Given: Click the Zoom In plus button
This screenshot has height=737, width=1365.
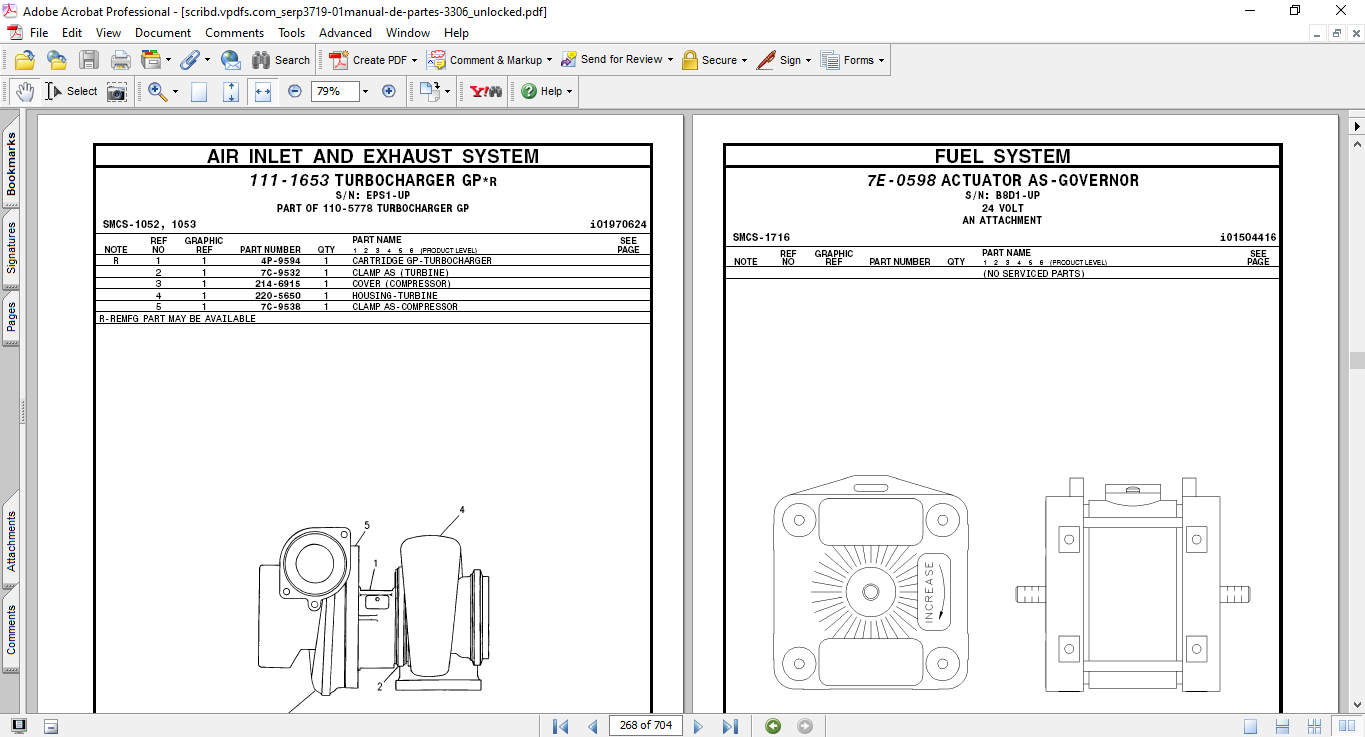Looking at the screenshot, I should [x=389, y=91].
